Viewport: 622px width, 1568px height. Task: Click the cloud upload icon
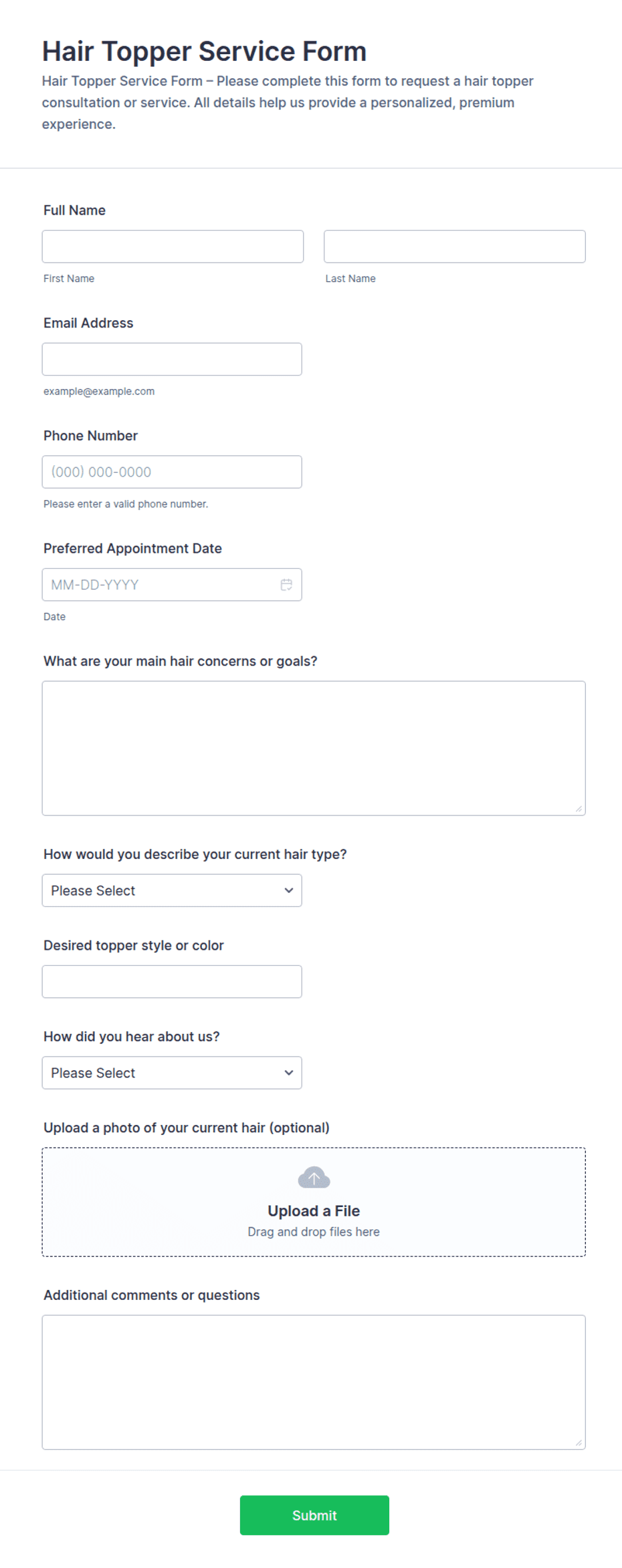(x=314, y=1177)
